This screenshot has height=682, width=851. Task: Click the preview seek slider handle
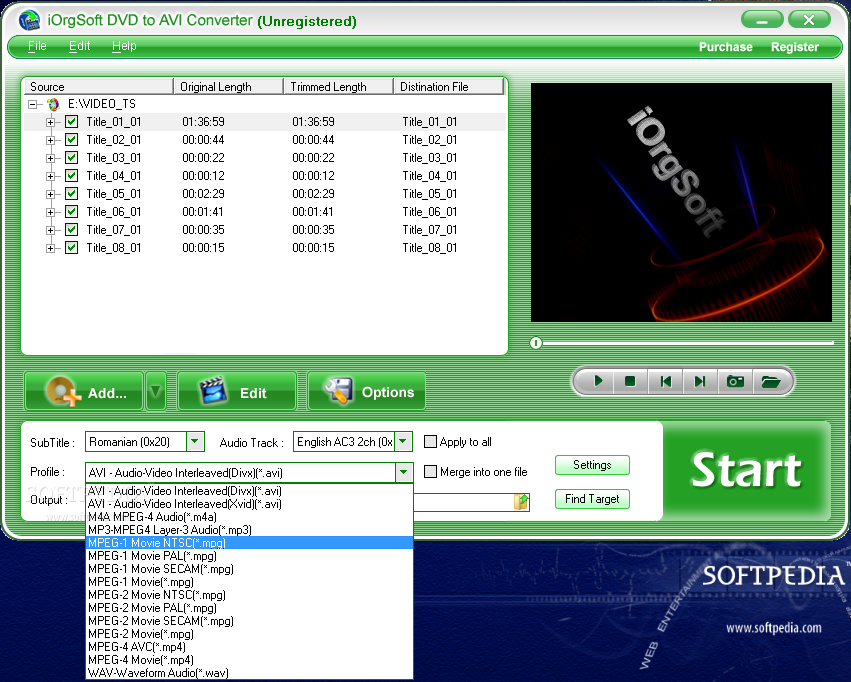pyautogui.click(x=536, y=343)
